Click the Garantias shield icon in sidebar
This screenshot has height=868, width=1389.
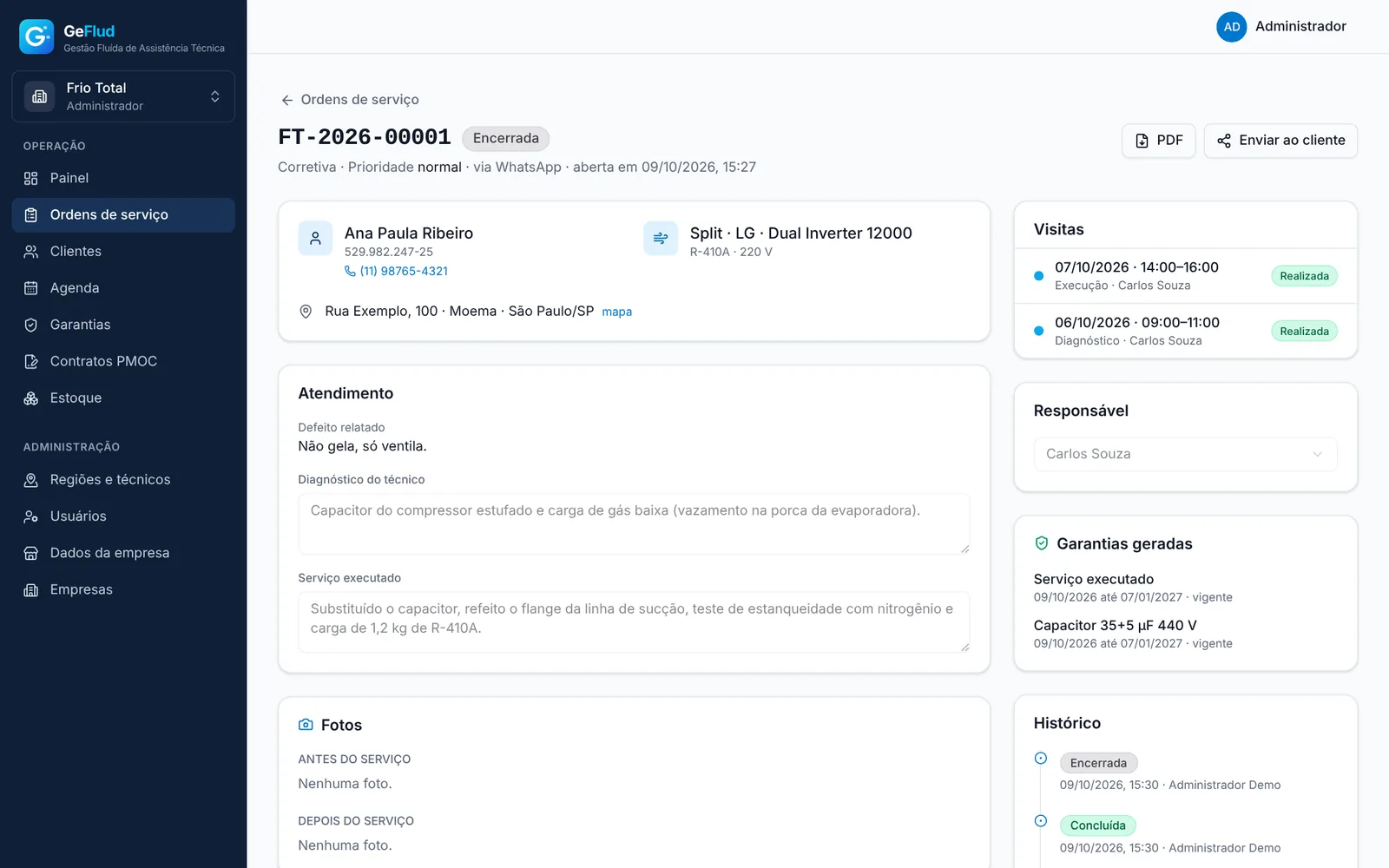tap(31, 325)
